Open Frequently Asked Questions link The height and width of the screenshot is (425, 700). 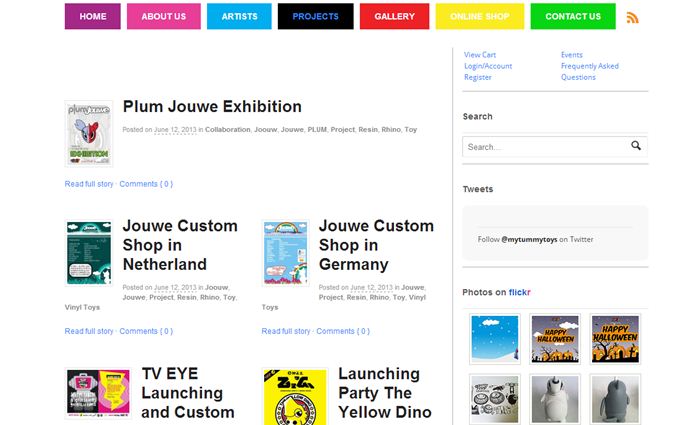[x=590, y=71]
